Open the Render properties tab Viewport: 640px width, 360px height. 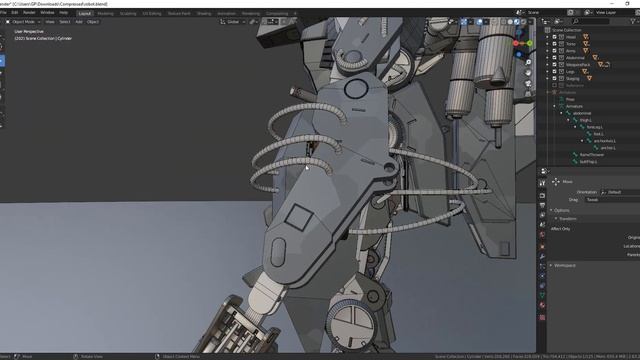[542, 196]
